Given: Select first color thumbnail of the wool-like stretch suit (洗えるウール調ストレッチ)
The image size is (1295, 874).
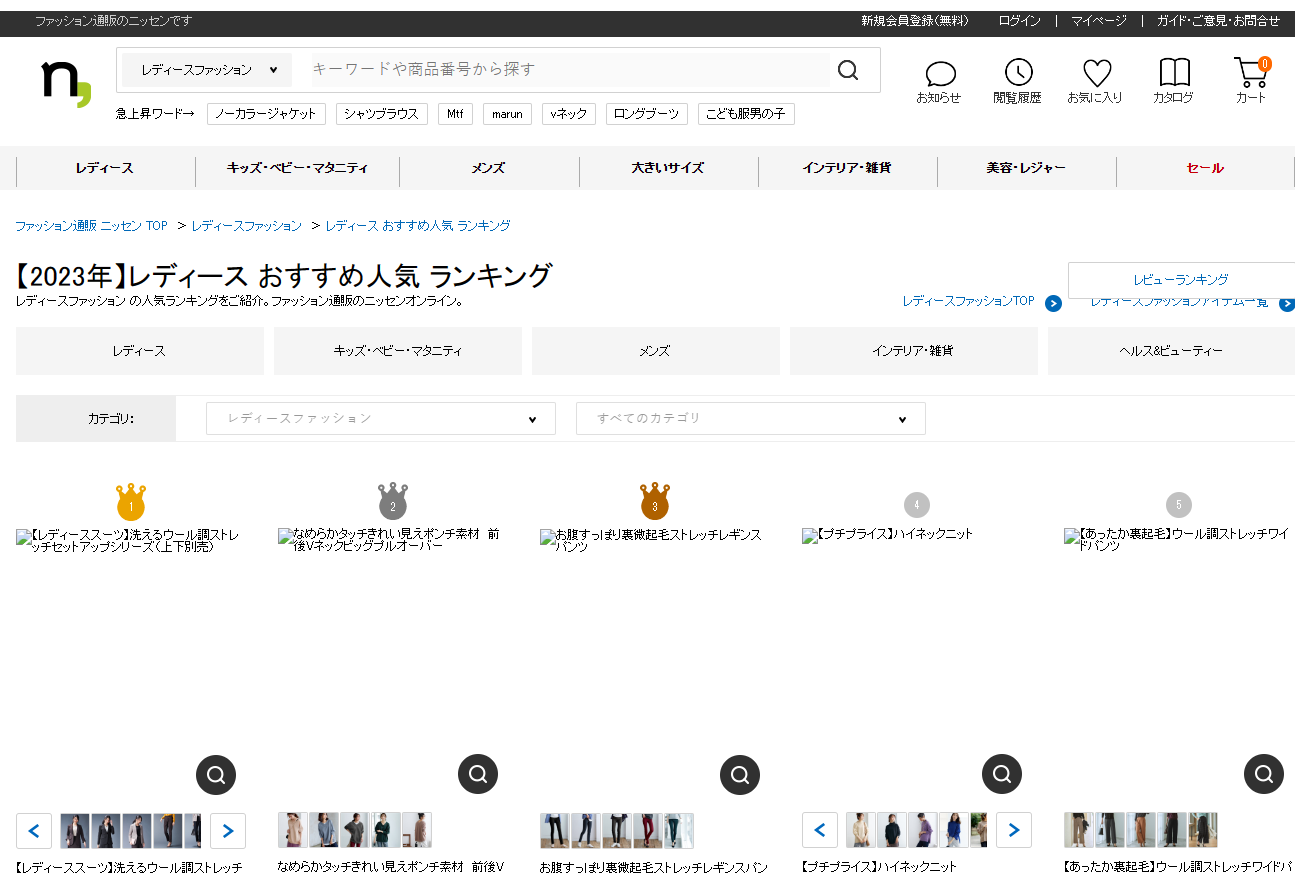Looking at the screenshot, I should pyautogui.click(x=75, y=830).
